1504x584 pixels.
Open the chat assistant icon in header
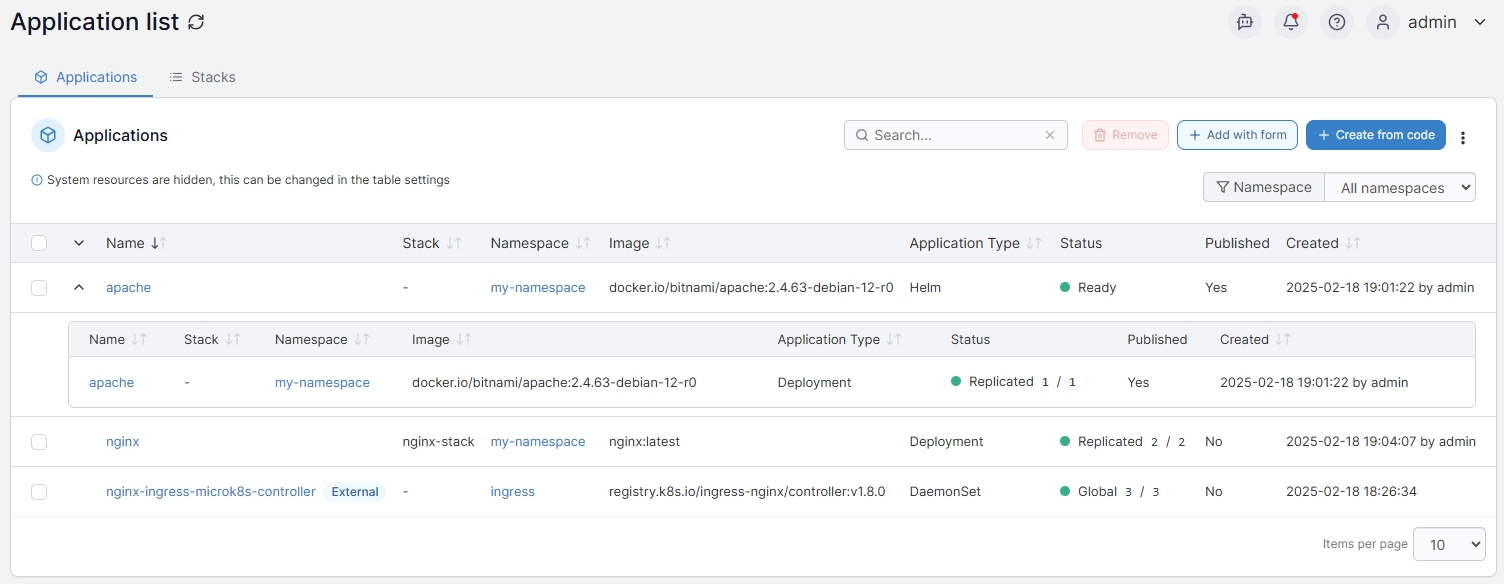tap(1245, 22)
